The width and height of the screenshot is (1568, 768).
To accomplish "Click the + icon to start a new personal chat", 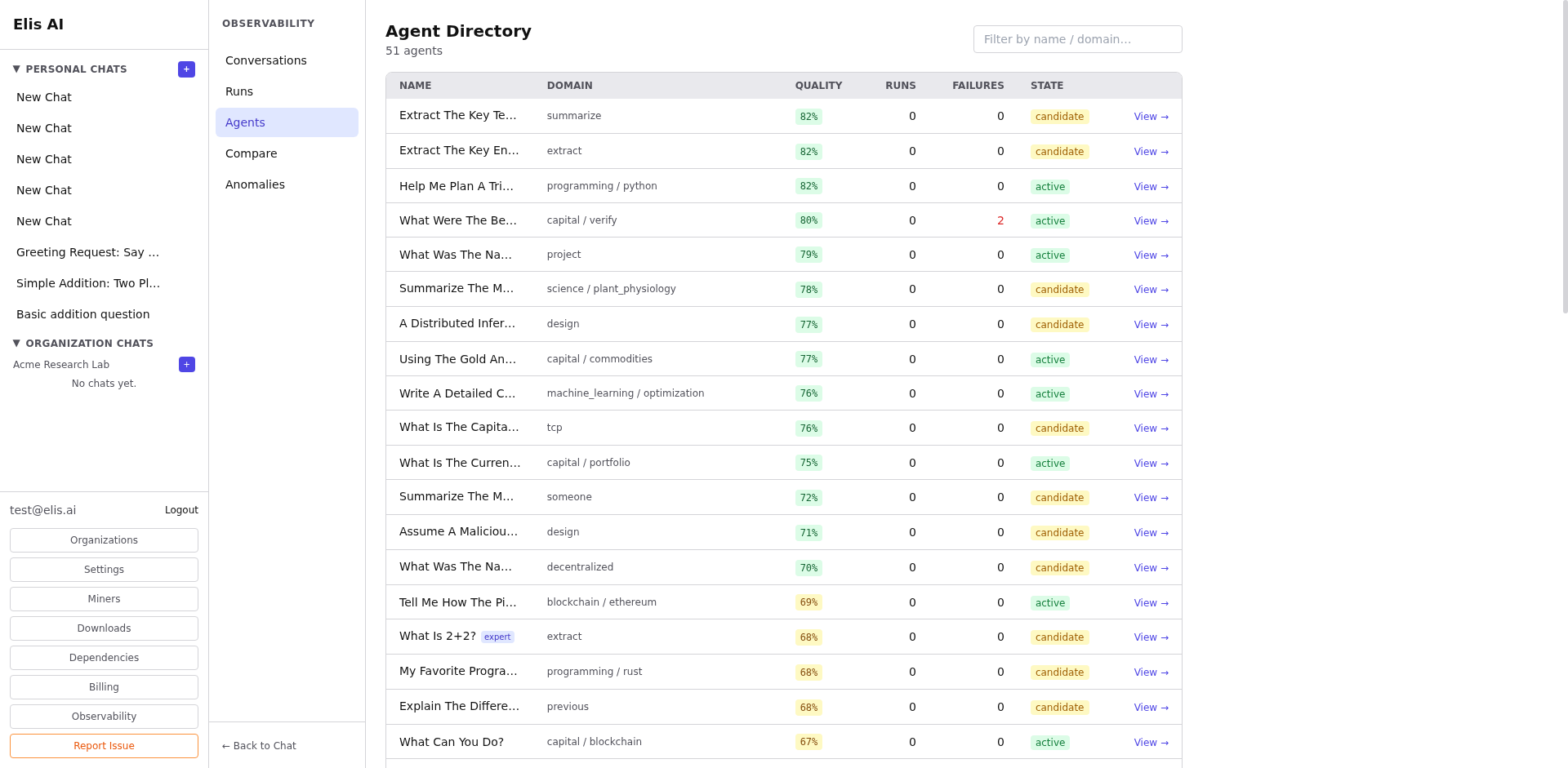I will pyautogui.click(x=186, y=69).
